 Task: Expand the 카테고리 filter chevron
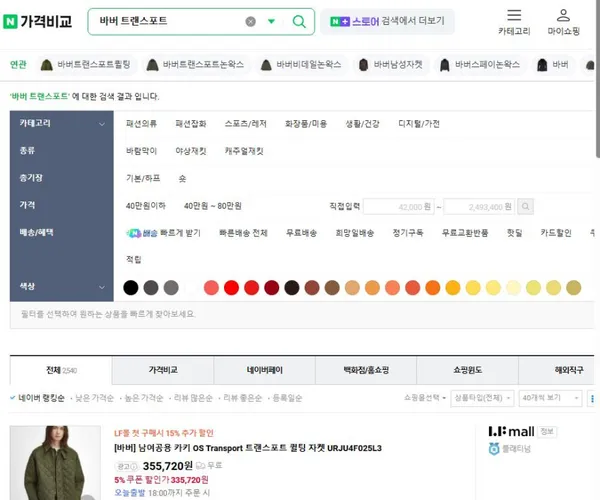pyautogui.click(x=102, y=124)
